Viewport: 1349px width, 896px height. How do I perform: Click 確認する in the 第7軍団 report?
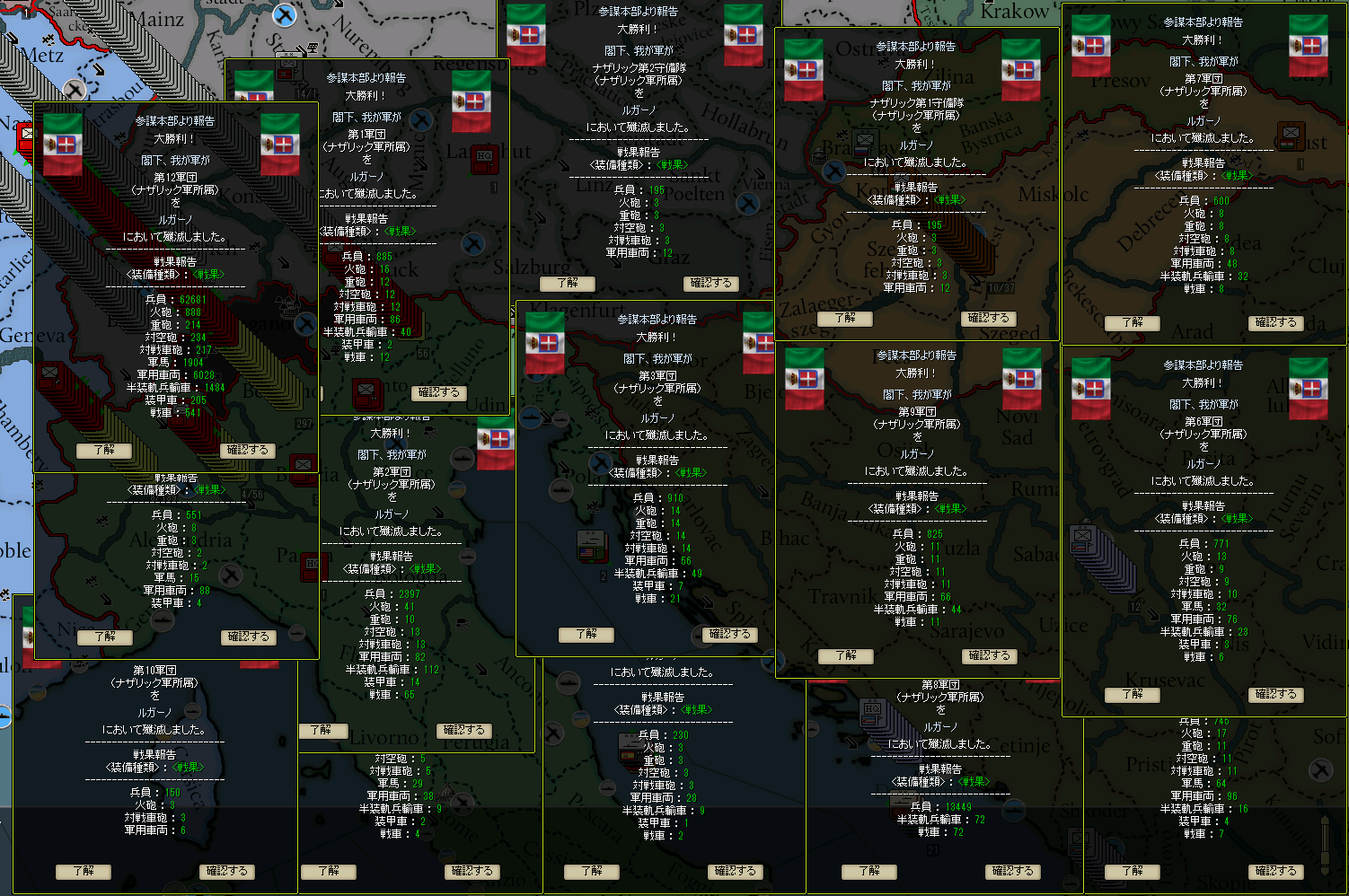click(x=1276, y=321)
